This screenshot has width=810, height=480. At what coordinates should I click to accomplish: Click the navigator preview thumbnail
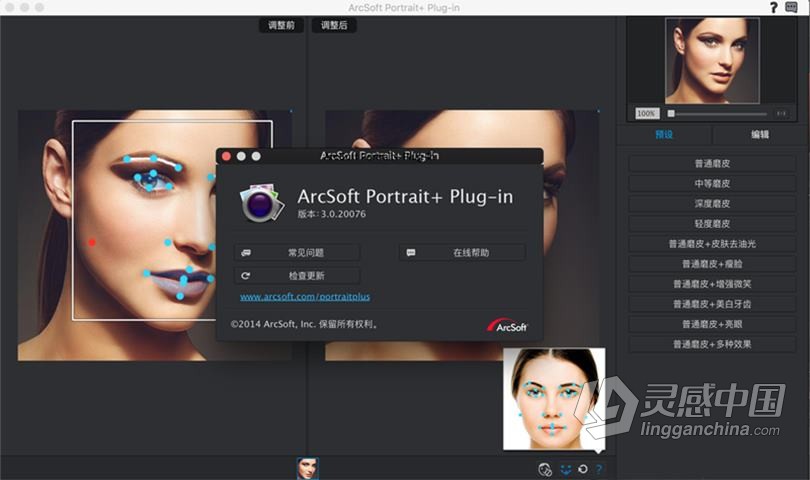point(712,60)
